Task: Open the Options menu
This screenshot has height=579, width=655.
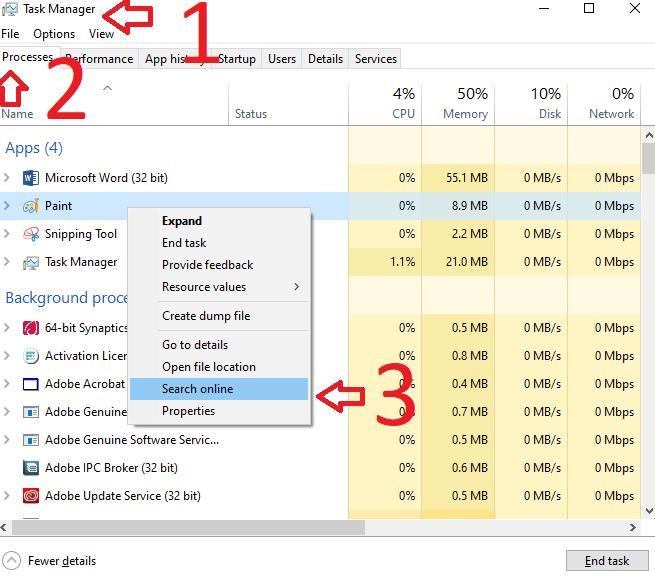Action: tap(54, 34)
